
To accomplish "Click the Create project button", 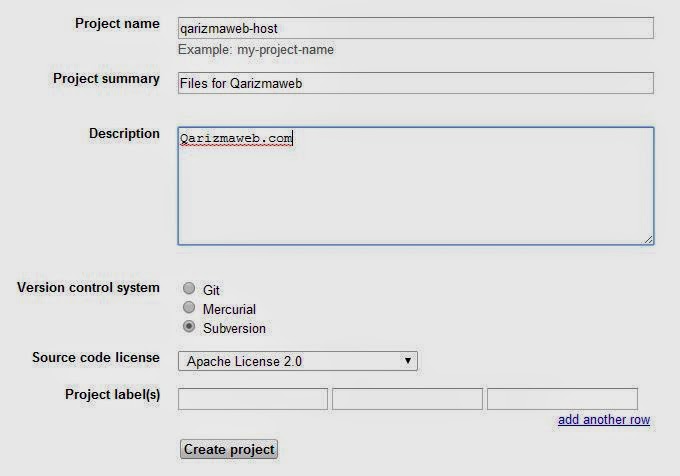I will (229, 449).
